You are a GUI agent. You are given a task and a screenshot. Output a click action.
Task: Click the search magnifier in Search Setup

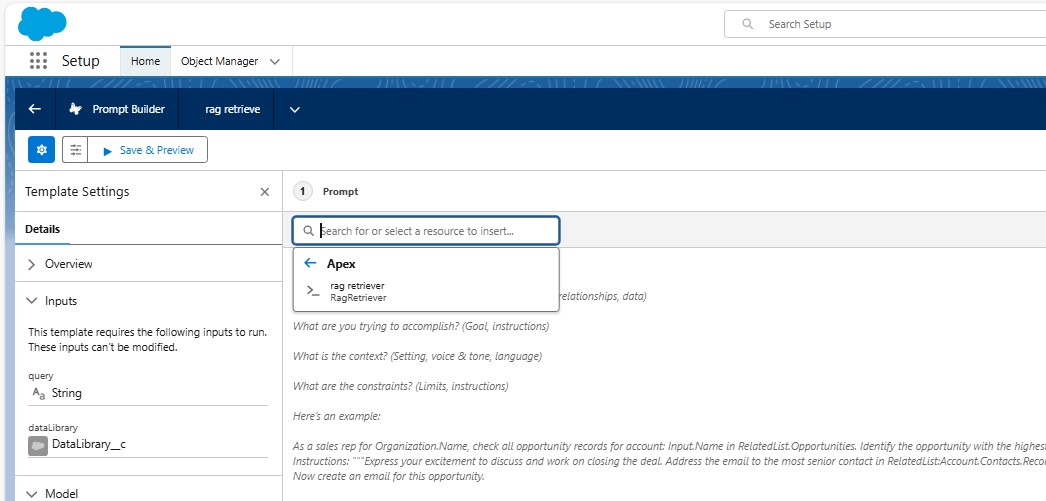point(748,24)
